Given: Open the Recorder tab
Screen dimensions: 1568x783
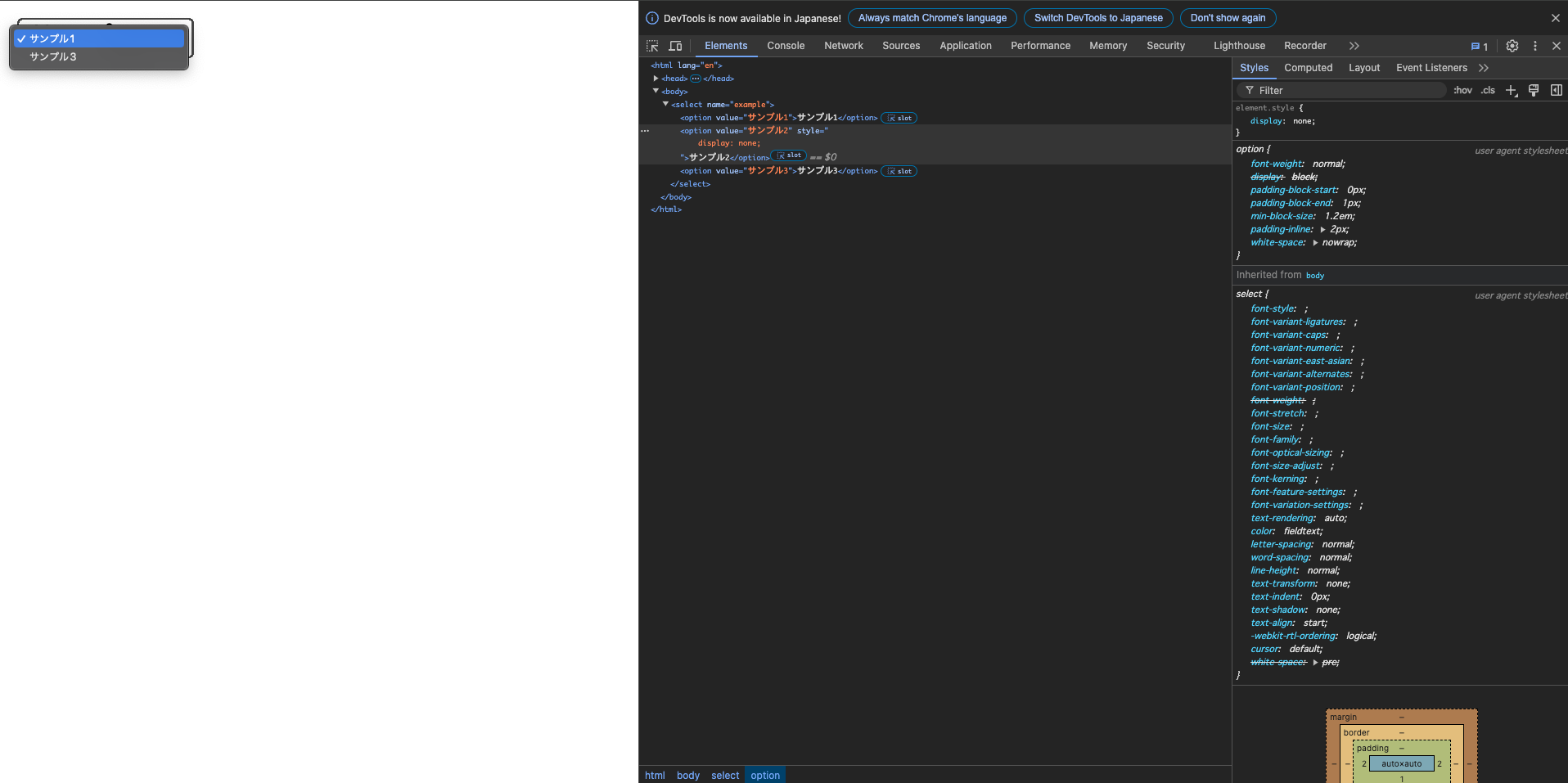Looking at the screenshot, I should click(1305, 46).
